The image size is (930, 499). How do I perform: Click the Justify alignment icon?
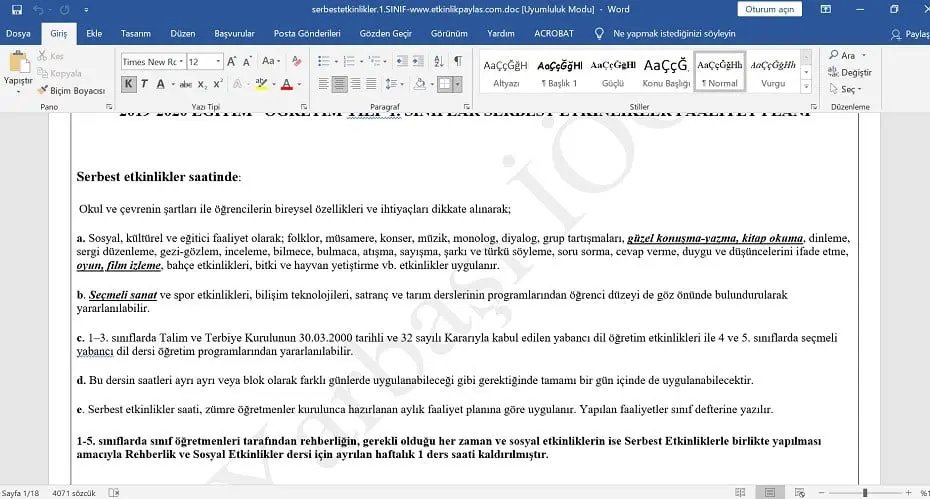click(x=371, y=84)
